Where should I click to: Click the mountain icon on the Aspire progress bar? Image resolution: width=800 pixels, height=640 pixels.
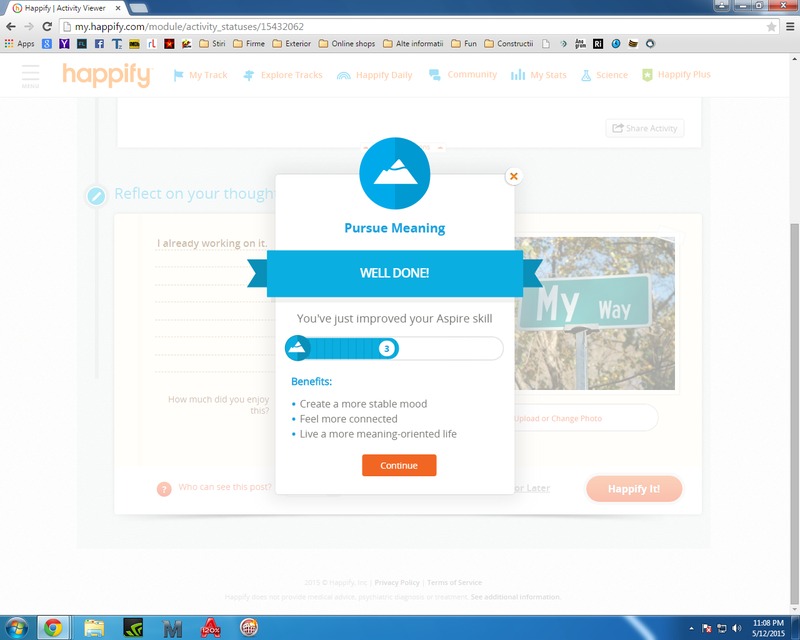tap(297, 348)
